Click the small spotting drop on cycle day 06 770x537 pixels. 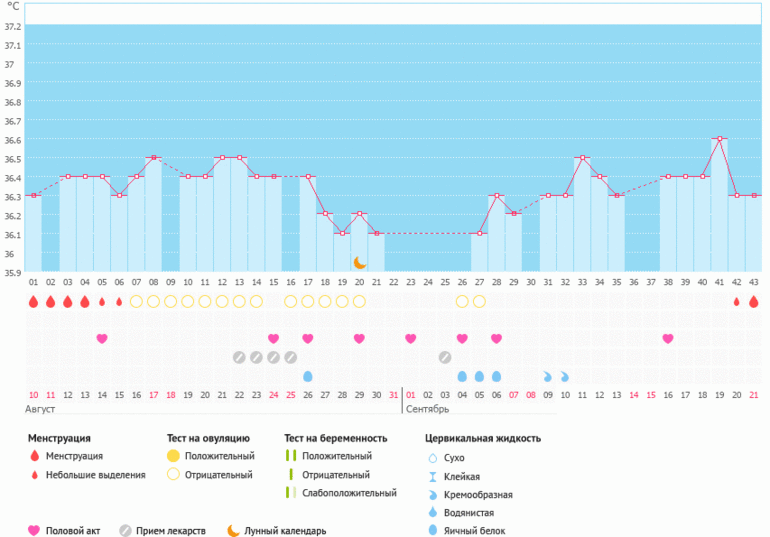pos(119,301)
